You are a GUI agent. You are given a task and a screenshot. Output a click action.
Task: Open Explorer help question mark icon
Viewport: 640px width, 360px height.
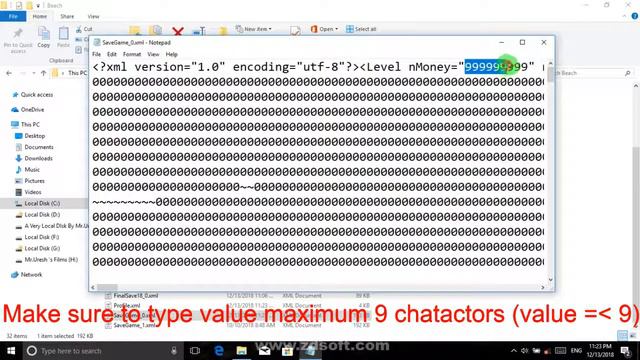click(x=635, y=16)
